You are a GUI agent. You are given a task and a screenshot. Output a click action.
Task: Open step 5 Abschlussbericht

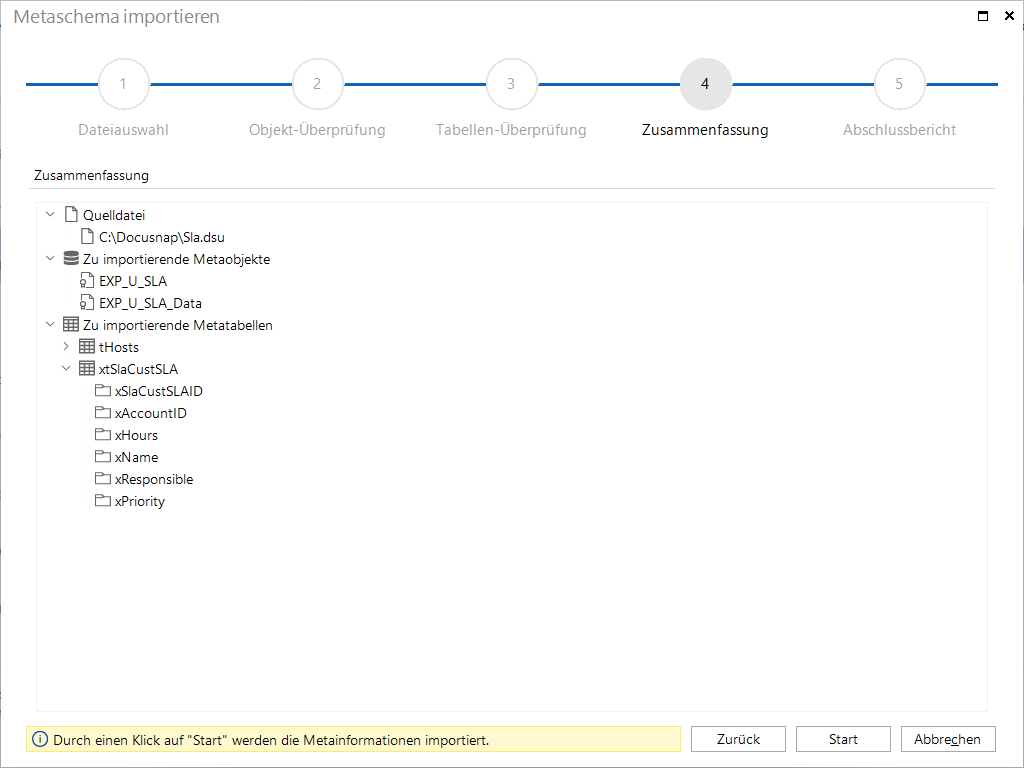tap(899, 84)
